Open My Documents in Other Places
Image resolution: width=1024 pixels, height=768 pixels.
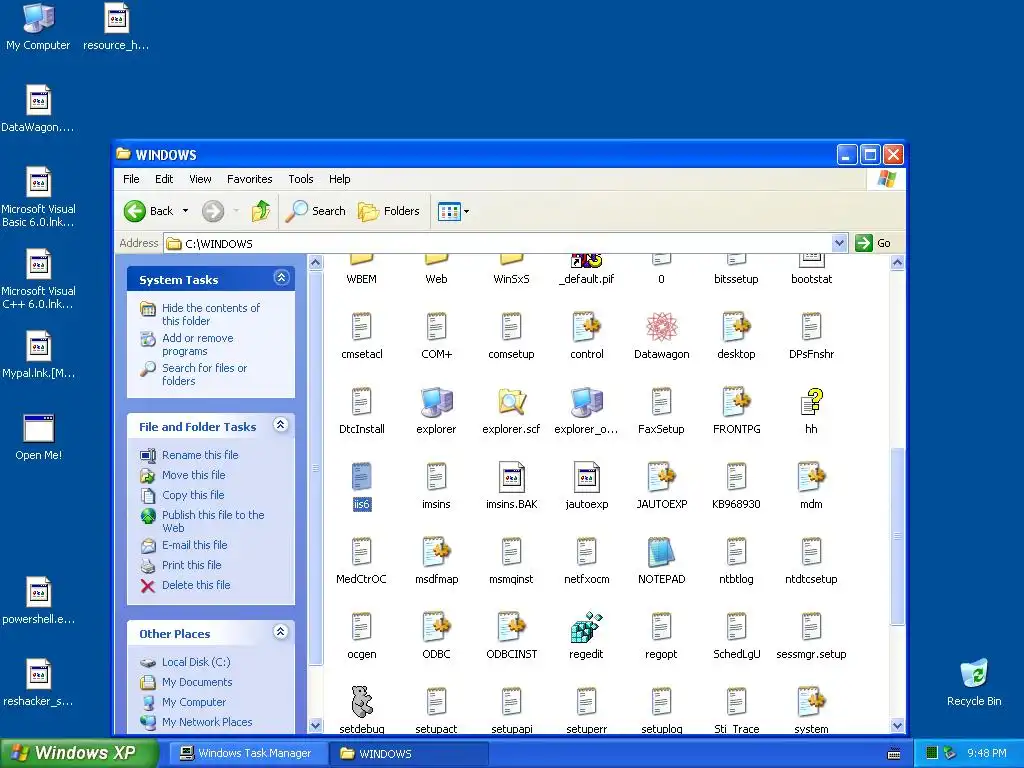(x=197, y=682)
